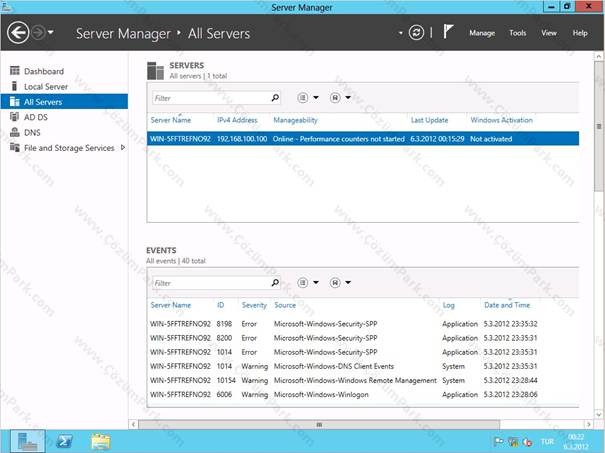Image resolution: width=605 pixels, height=453 pixels.
Task: Click the Local Server icon
Action: [x=15, y=86]
